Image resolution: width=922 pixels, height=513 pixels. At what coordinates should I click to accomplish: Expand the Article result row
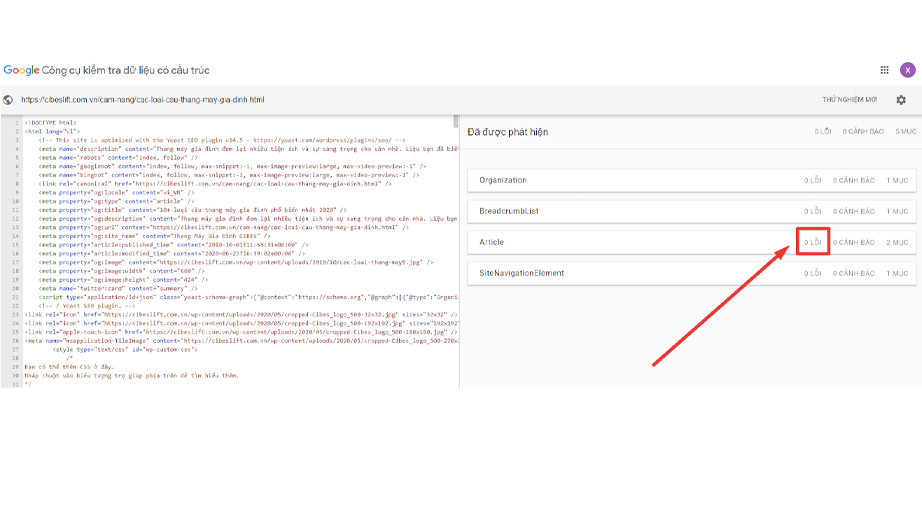pyautogui.click(x=492, y=243)
